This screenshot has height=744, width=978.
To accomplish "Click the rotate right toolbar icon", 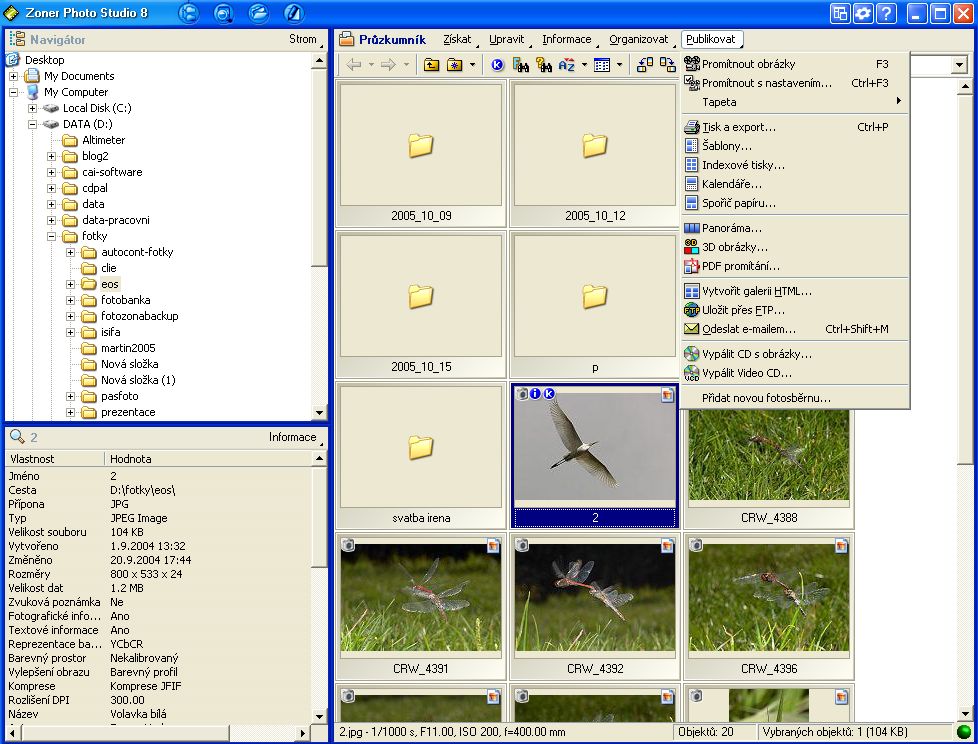I will (x=668, y=64).
